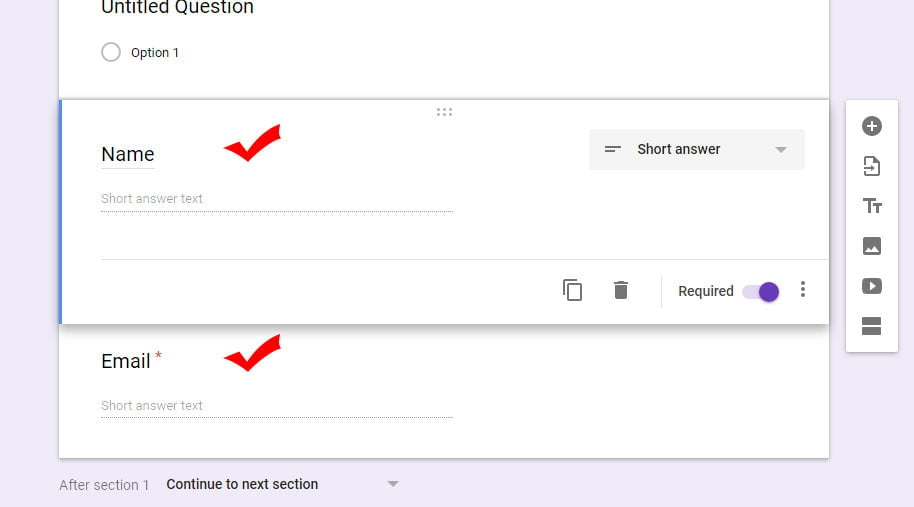The image size is (914, 507).
Task: Select the Email question card
Action: point(444,390)
